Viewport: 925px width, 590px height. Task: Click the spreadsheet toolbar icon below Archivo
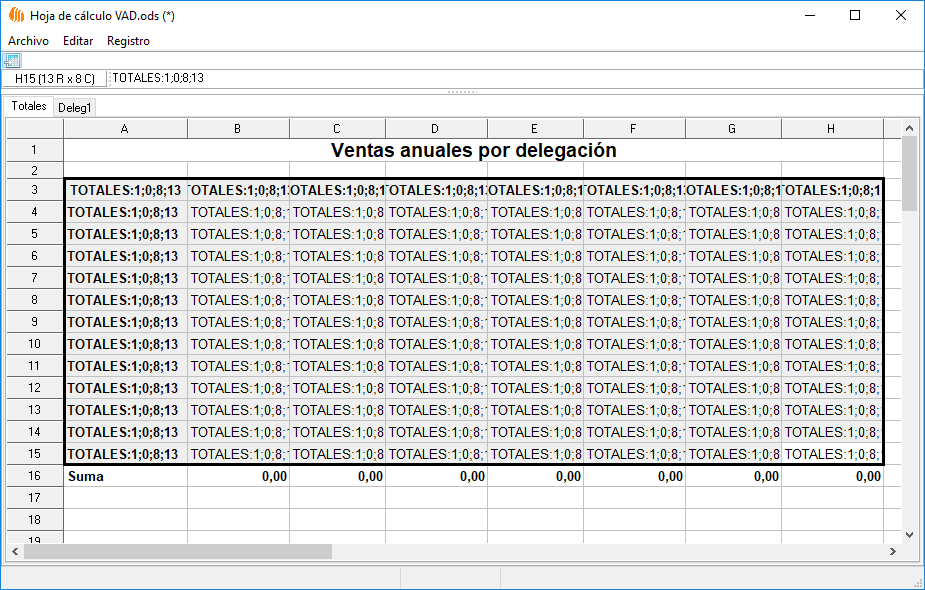pos(12,61)
